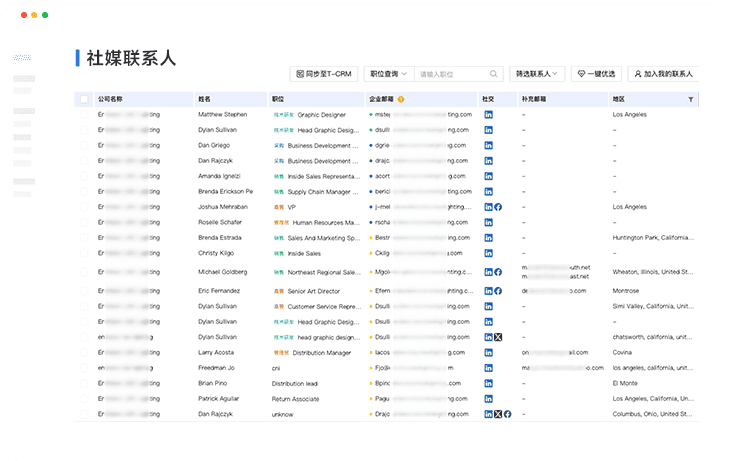Open the 筛选联系人 dropdown
Image resolution: width=731 pixels, height=461 pixels.
point(536,74)
